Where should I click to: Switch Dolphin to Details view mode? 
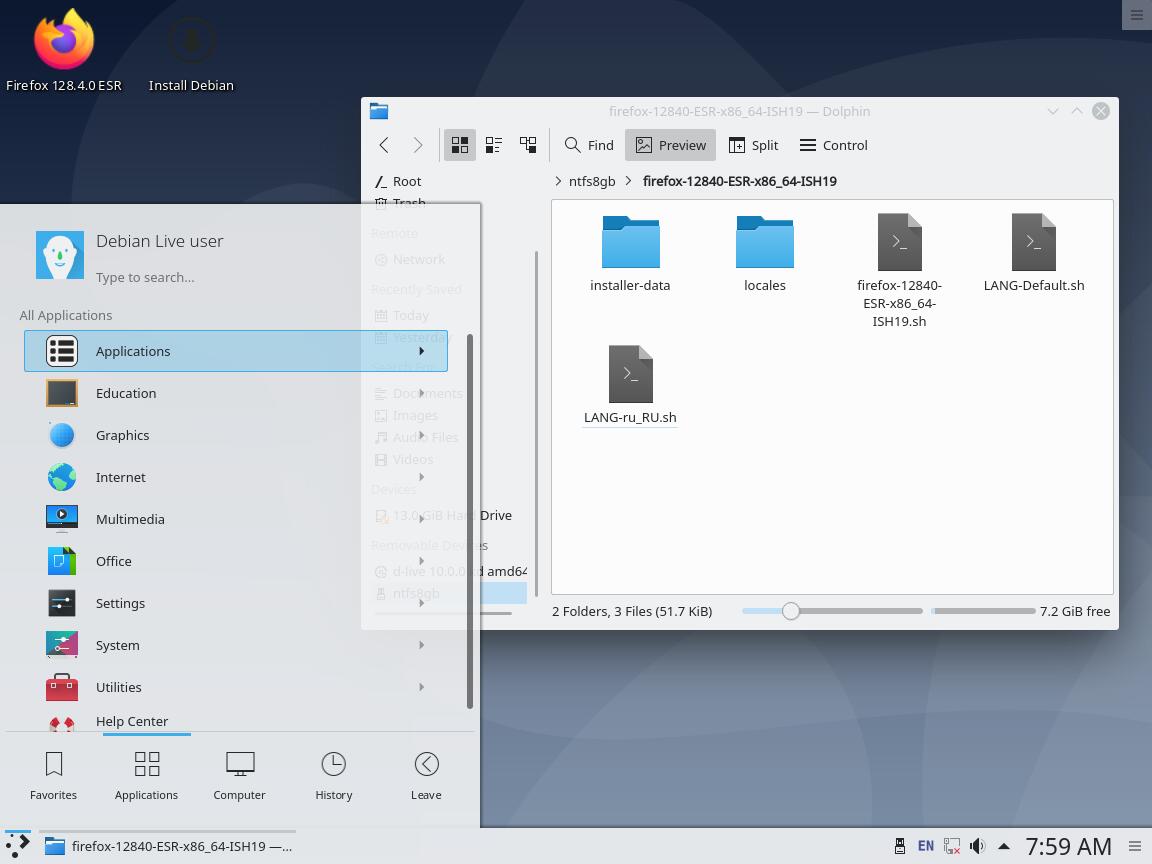click(x=528, y=145)
